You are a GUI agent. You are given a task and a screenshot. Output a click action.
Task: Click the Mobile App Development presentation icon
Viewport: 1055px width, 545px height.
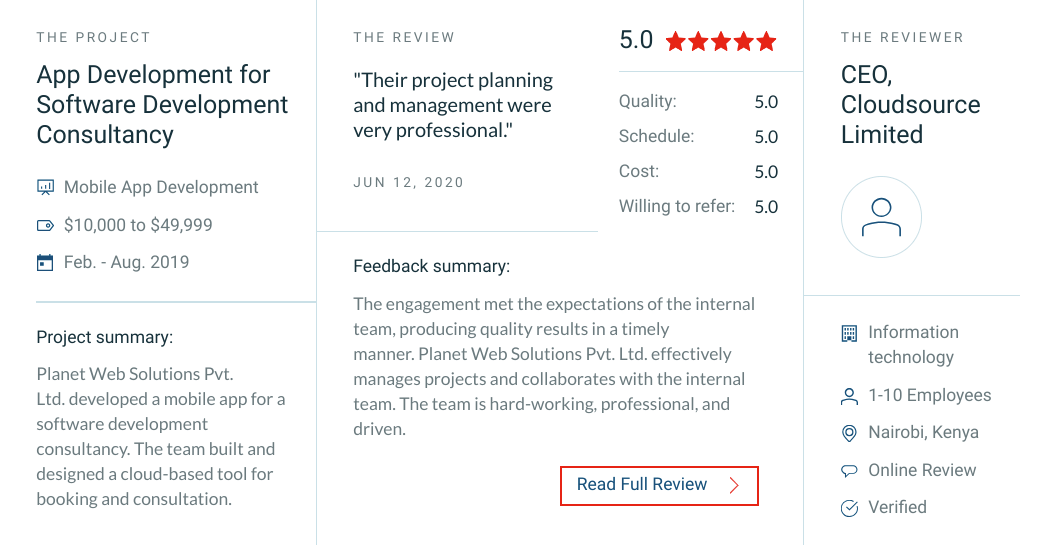tap(45, 187)
